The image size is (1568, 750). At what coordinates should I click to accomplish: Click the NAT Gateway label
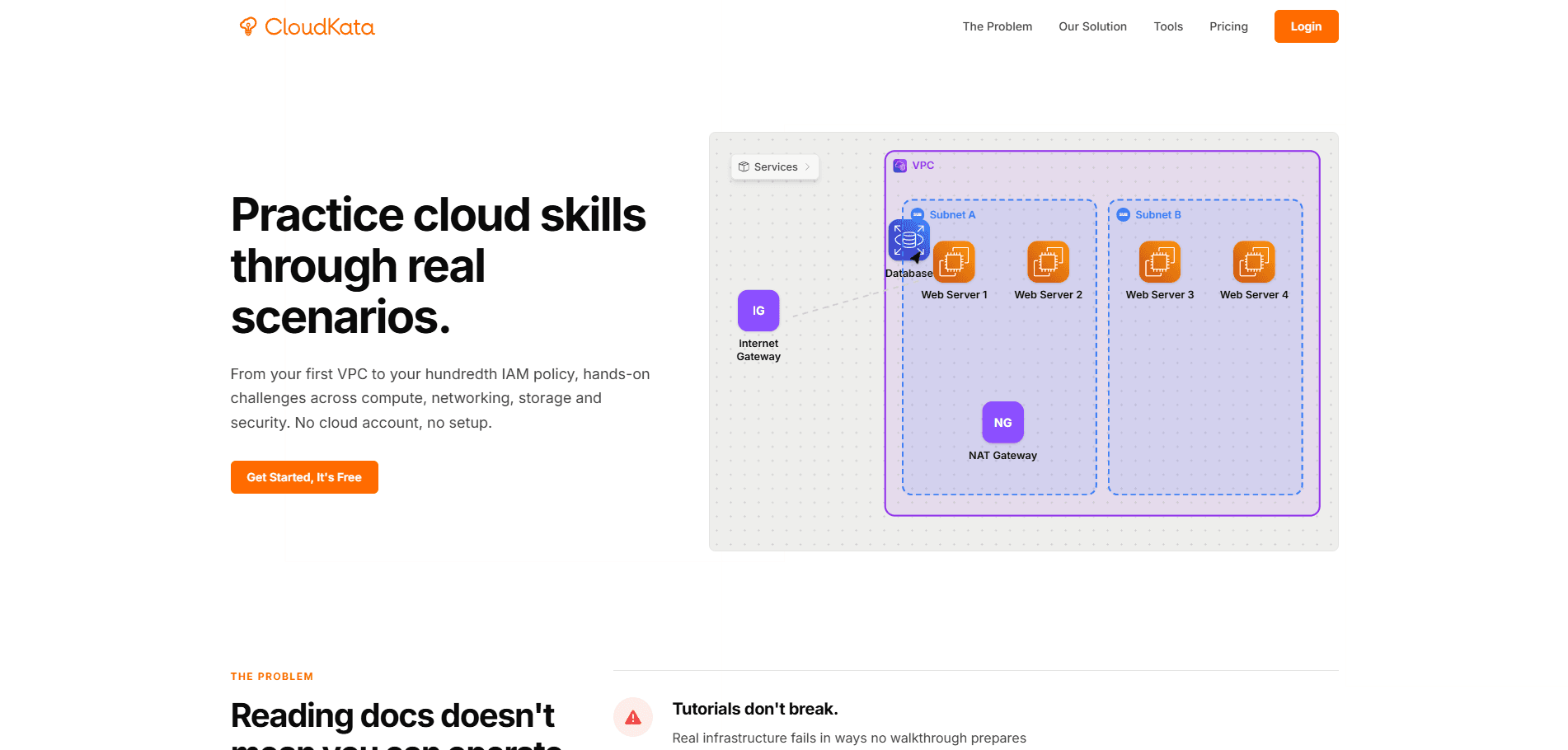point(1002,455)
